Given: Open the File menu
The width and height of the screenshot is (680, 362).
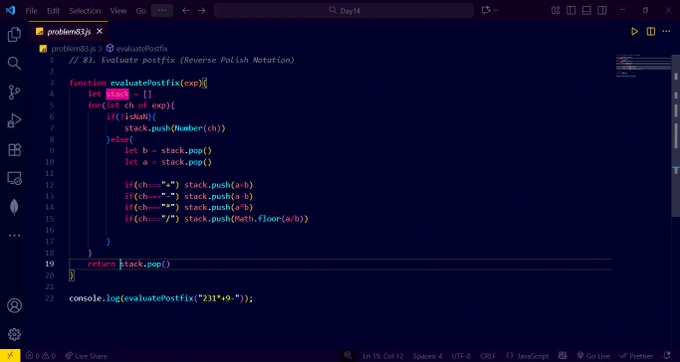Looking at the screenshot, I should [x=31, y=10].
